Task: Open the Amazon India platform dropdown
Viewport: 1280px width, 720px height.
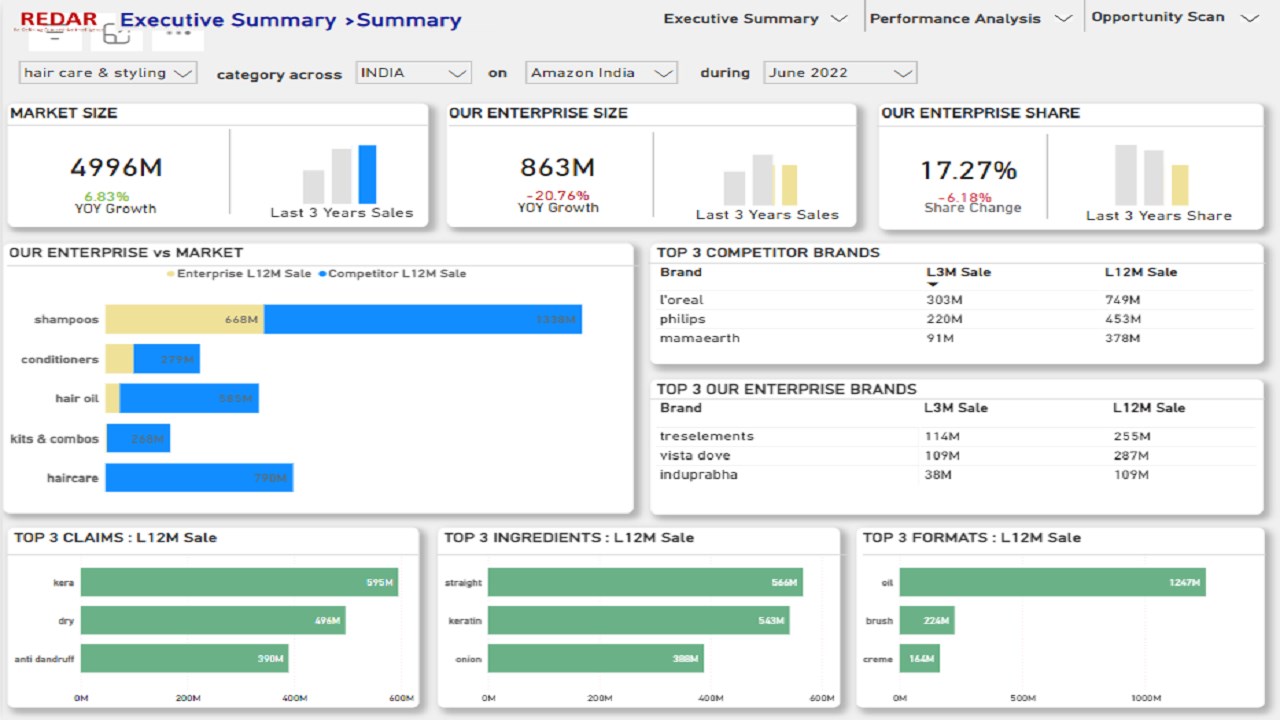Action: click(x=601, y=73)
